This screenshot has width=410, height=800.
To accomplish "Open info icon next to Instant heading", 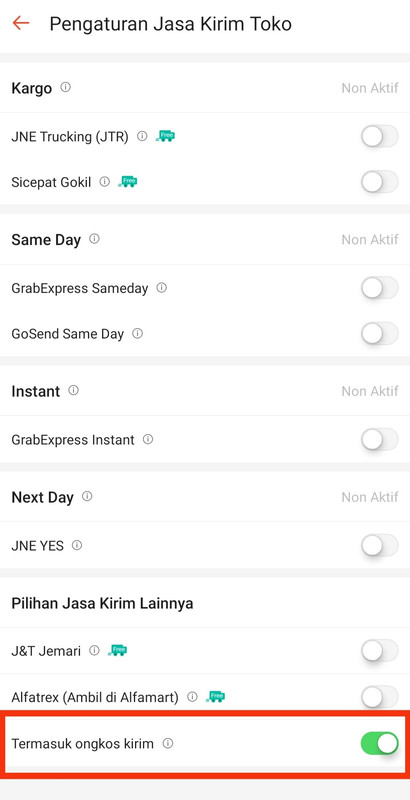I will [x=73, y=390].
